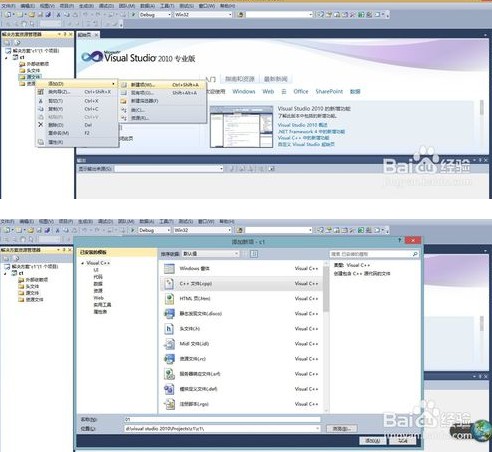This screenshot has width=492, height=452.
Task: Open the Web link on the Start Page
Action: tap(268, 91)
